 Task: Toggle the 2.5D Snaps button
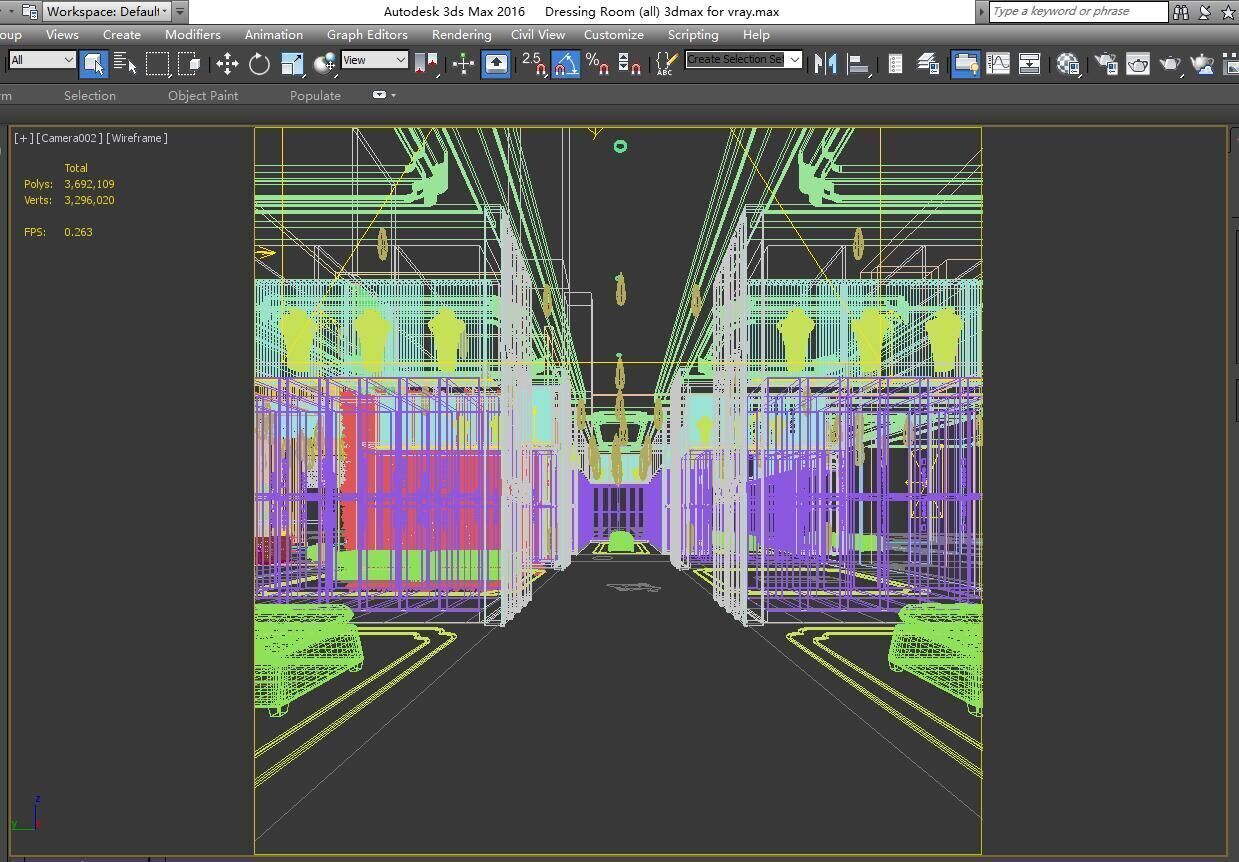(x=534, y=64)
